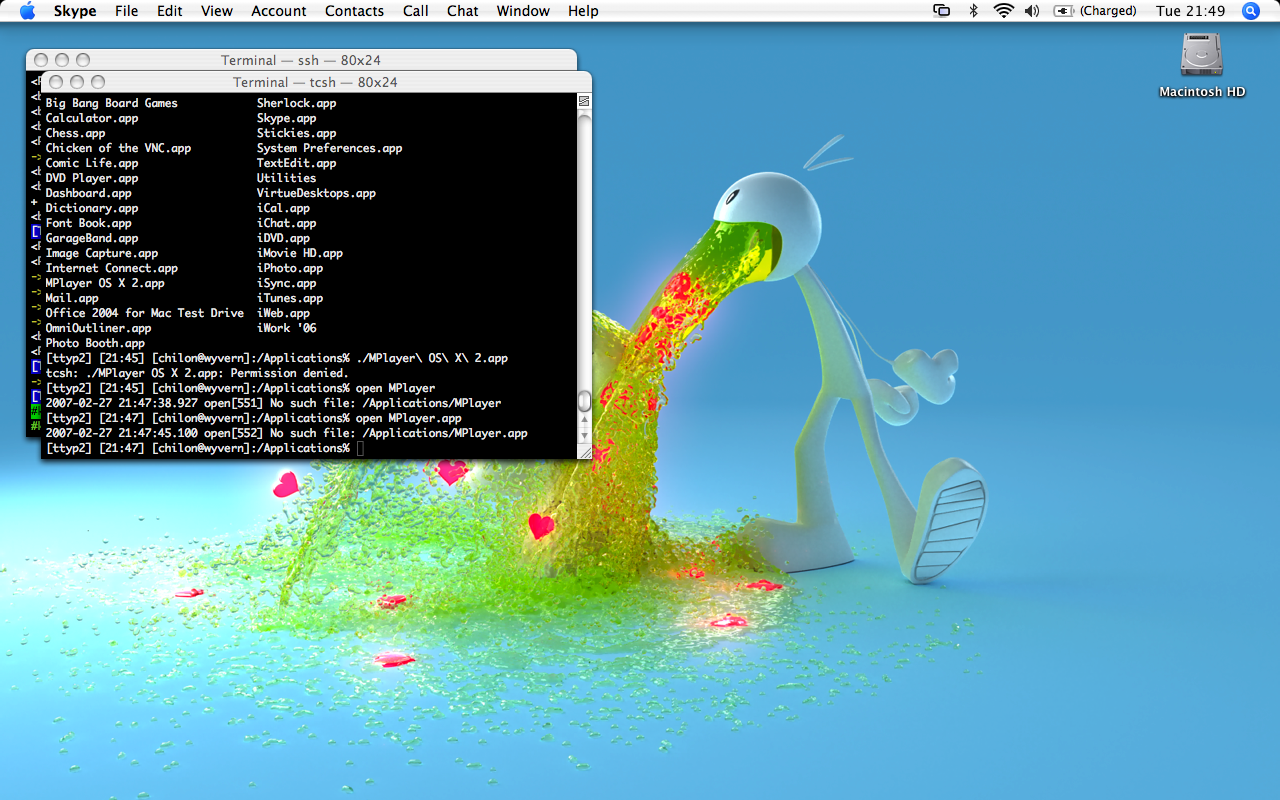
Task: Open the Chat menu
Action: pyautogui.click(x=462, y=11)
